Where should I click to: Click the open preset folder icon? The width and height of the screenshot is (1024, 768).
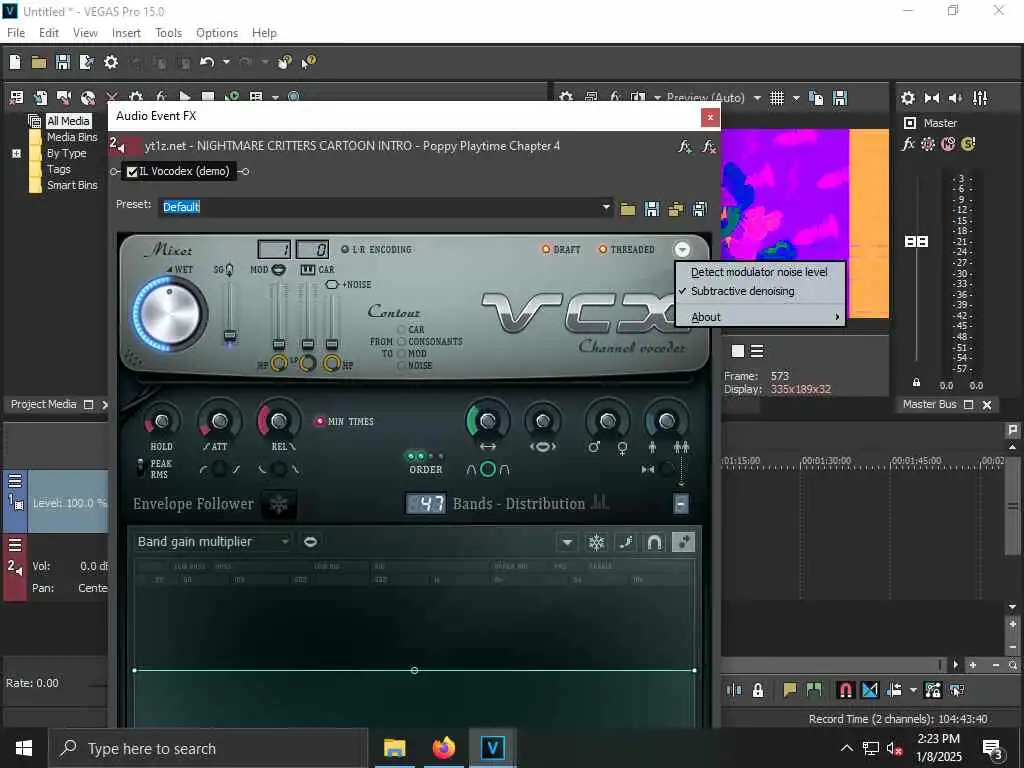(x=628, y=209)
